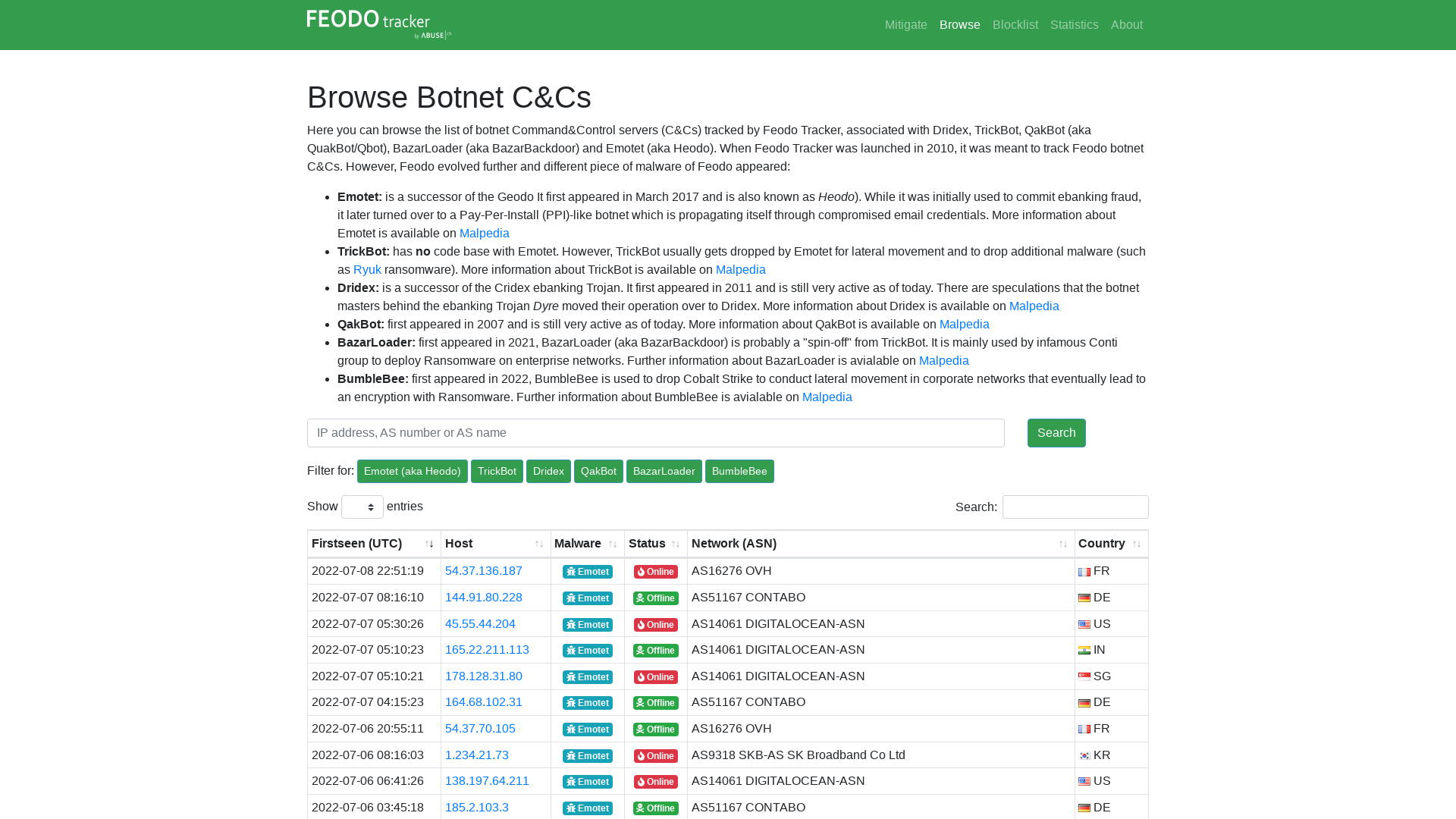Viewport: 1456px width, 819px height.
Task: Click French flag in 54.37.136.187 row
Action: coord(1084,572)
